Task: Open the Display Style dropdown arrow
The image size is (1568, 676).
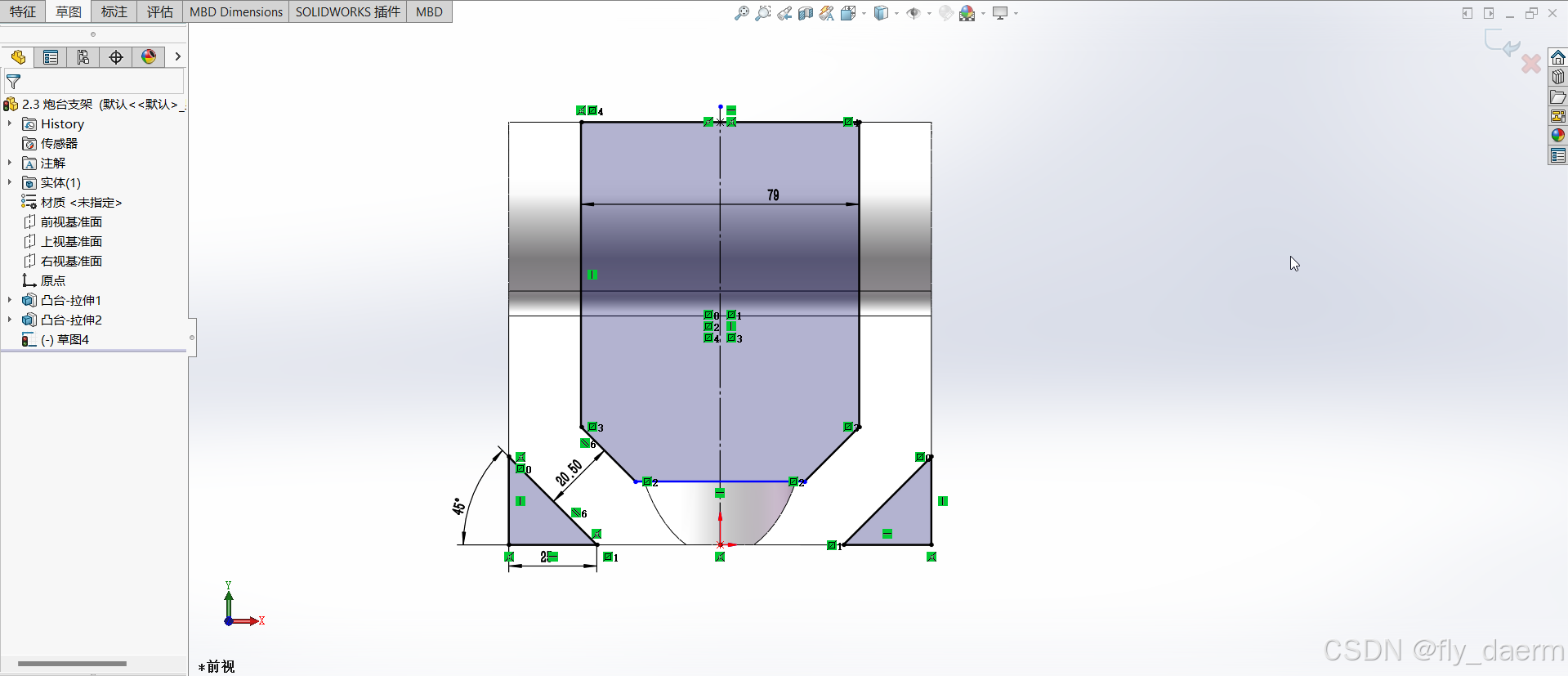Action: pyautogui.click(x=896, y=13)
